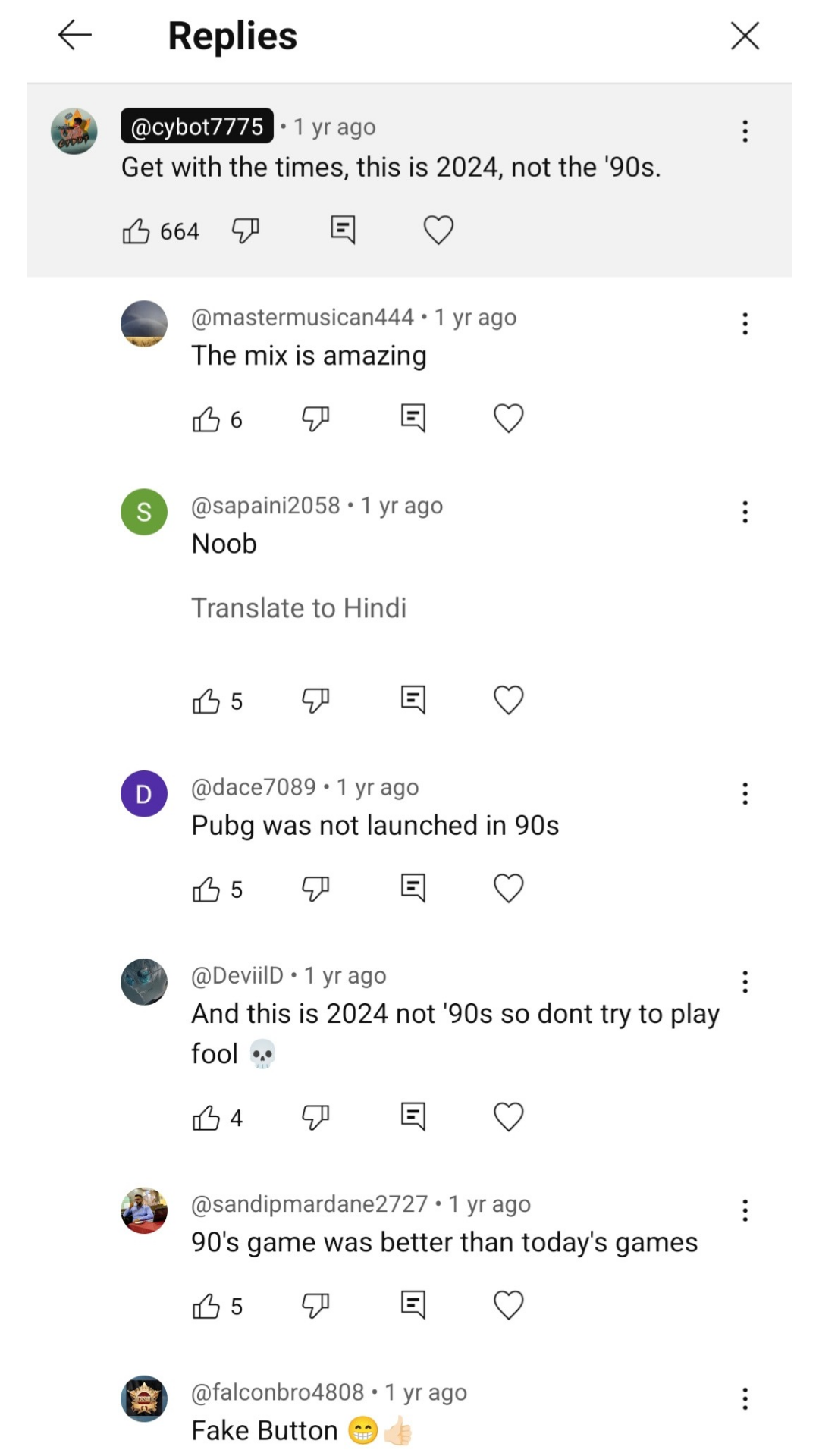
Task: Dislike @cybot7775's comment
Action: [245, 230]
